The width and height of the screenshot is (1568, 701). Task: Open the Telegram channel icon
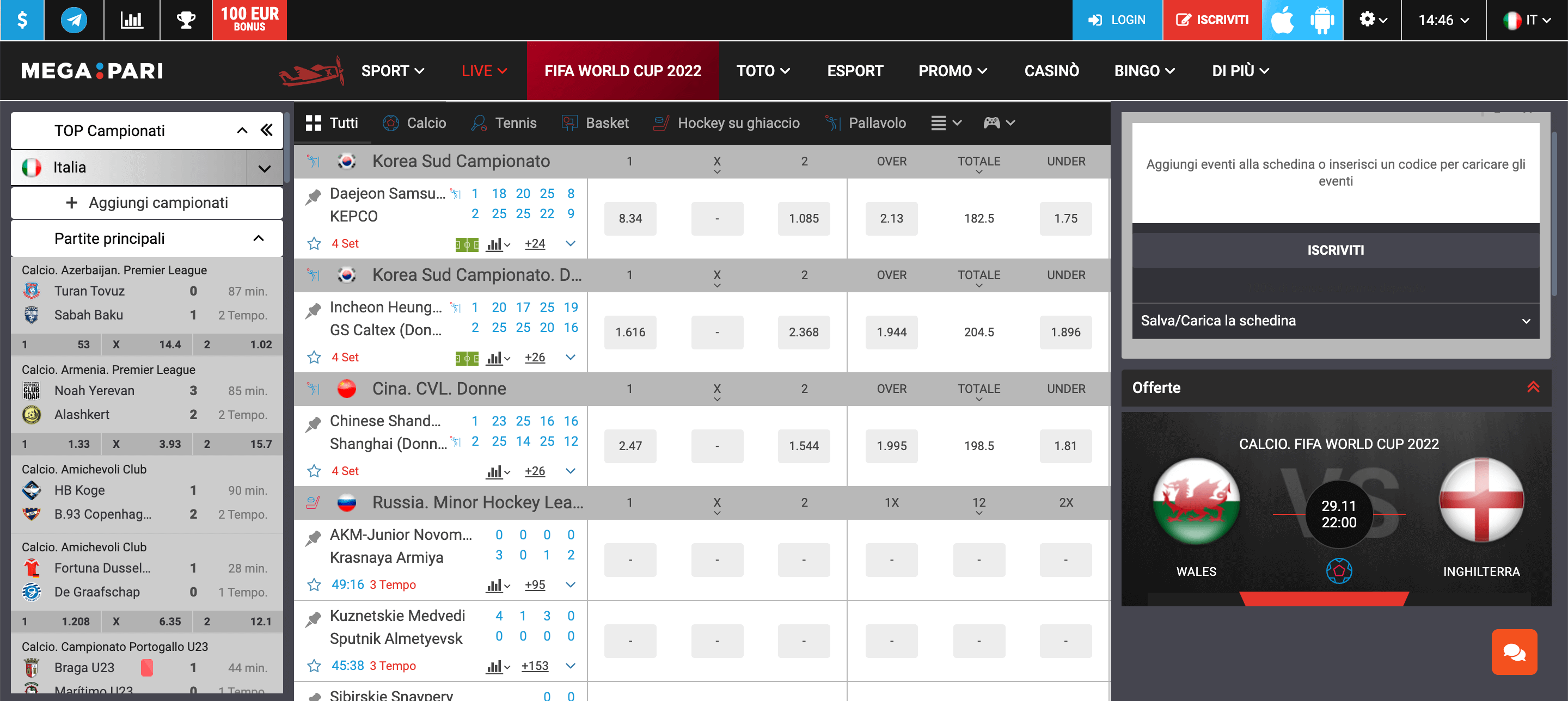point(73,20)
